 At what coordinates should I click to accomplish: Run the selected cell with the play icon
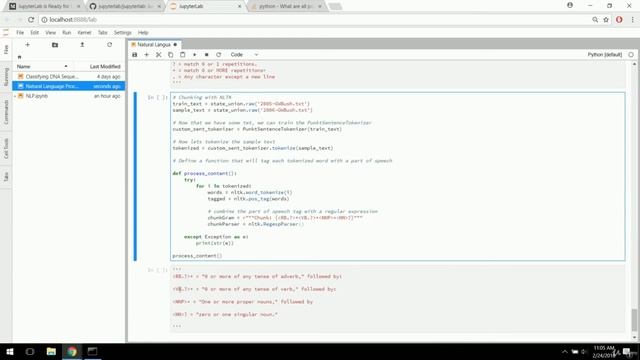point(195,55)
